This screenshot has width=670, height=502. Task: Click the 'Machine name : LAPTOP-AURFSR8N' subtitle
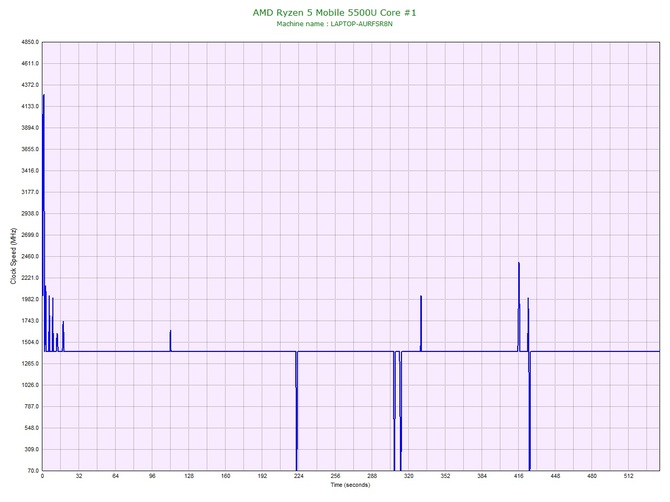pyautogui.click(x=334, y=24)
